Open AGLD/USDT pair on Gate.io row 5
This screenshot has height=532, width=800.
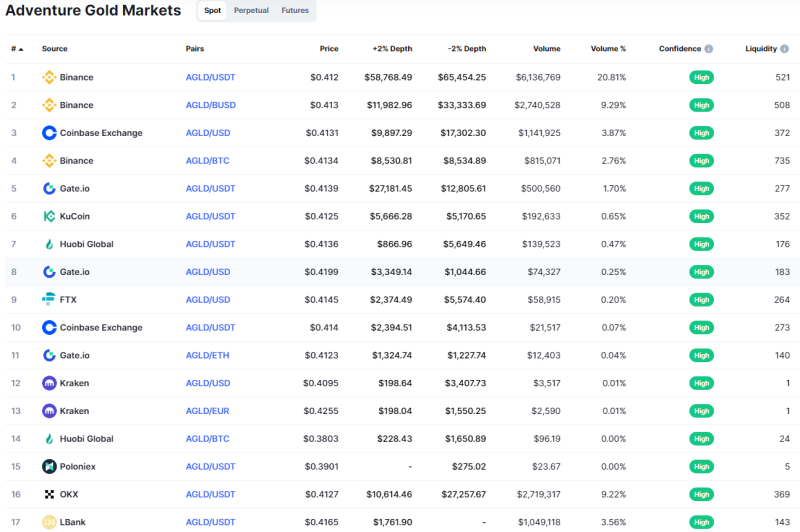(x=210, y=188)
